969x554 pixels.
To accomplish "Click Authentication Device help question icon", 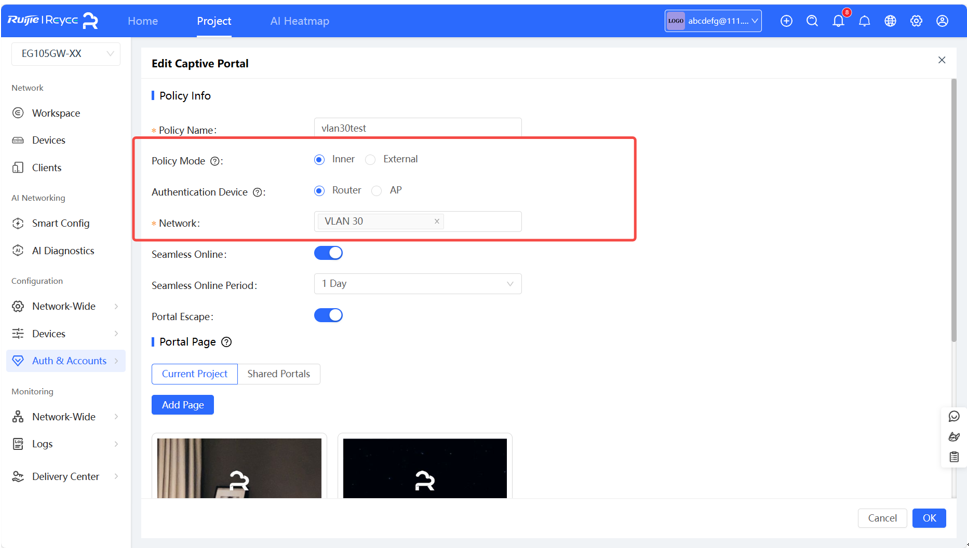I will click(257, 192).
